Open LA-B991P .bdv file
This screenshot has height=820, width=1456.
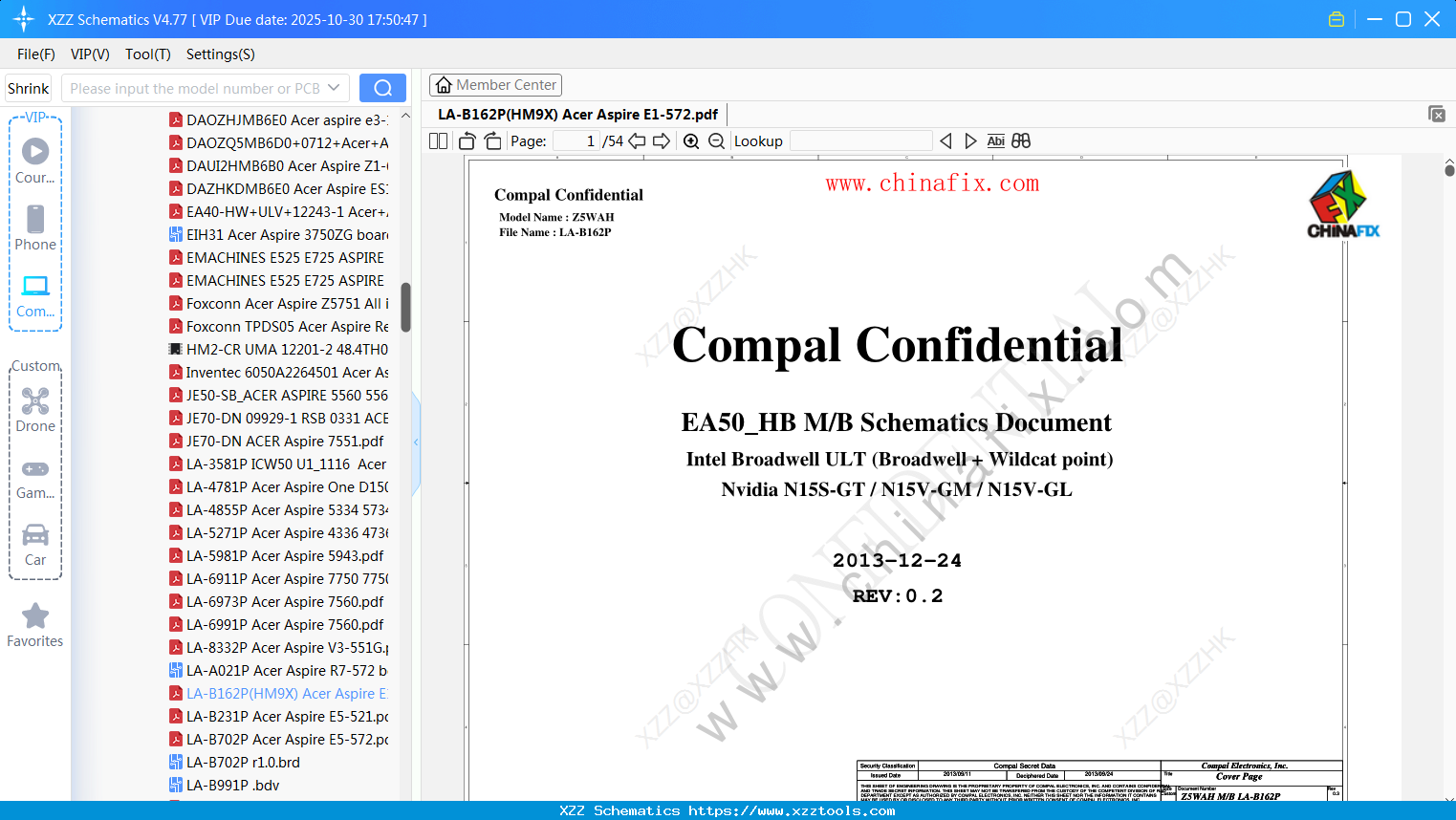pos(225,786)
